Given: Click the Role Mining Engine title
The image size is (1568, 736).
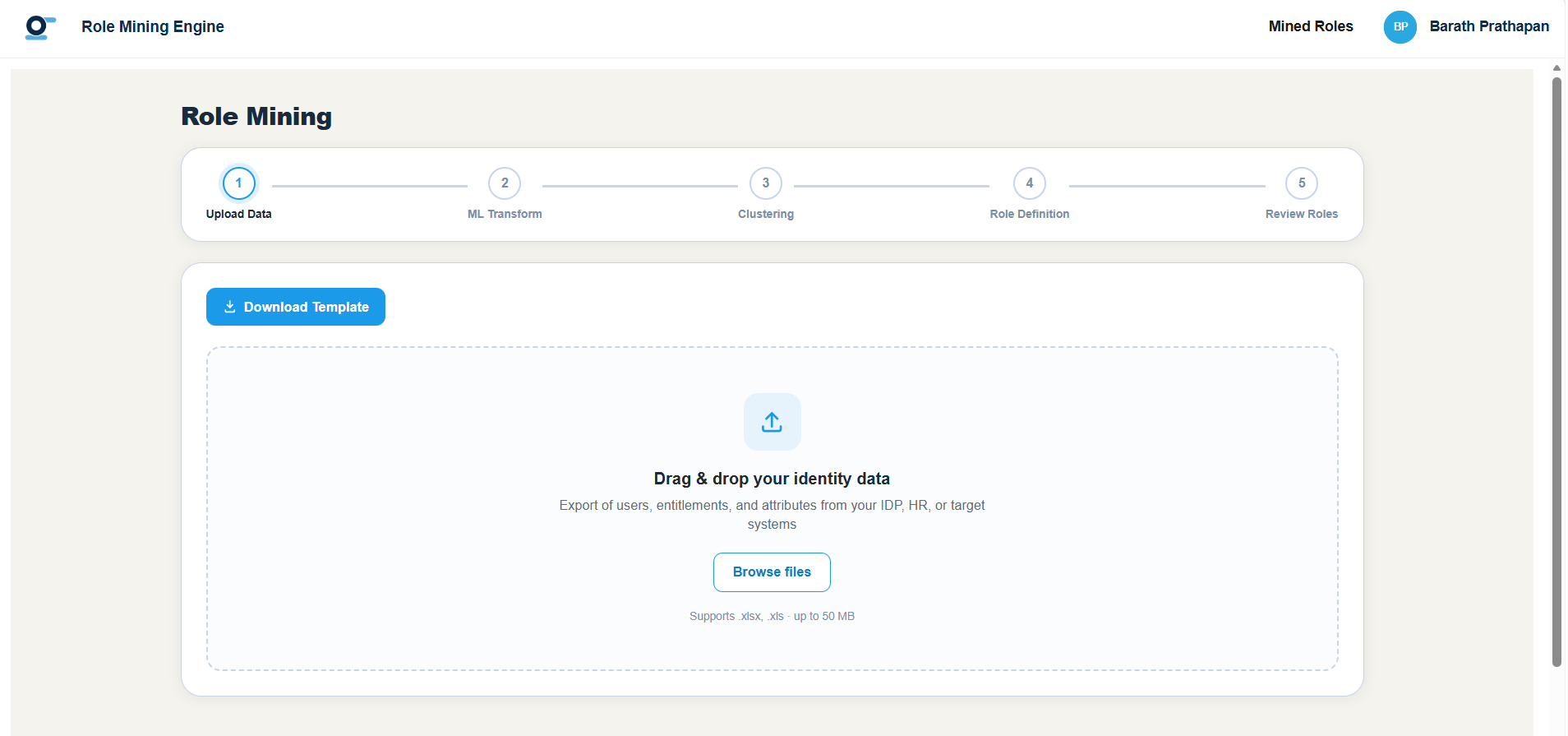Looking at the screenshot, I should point(153,26).
